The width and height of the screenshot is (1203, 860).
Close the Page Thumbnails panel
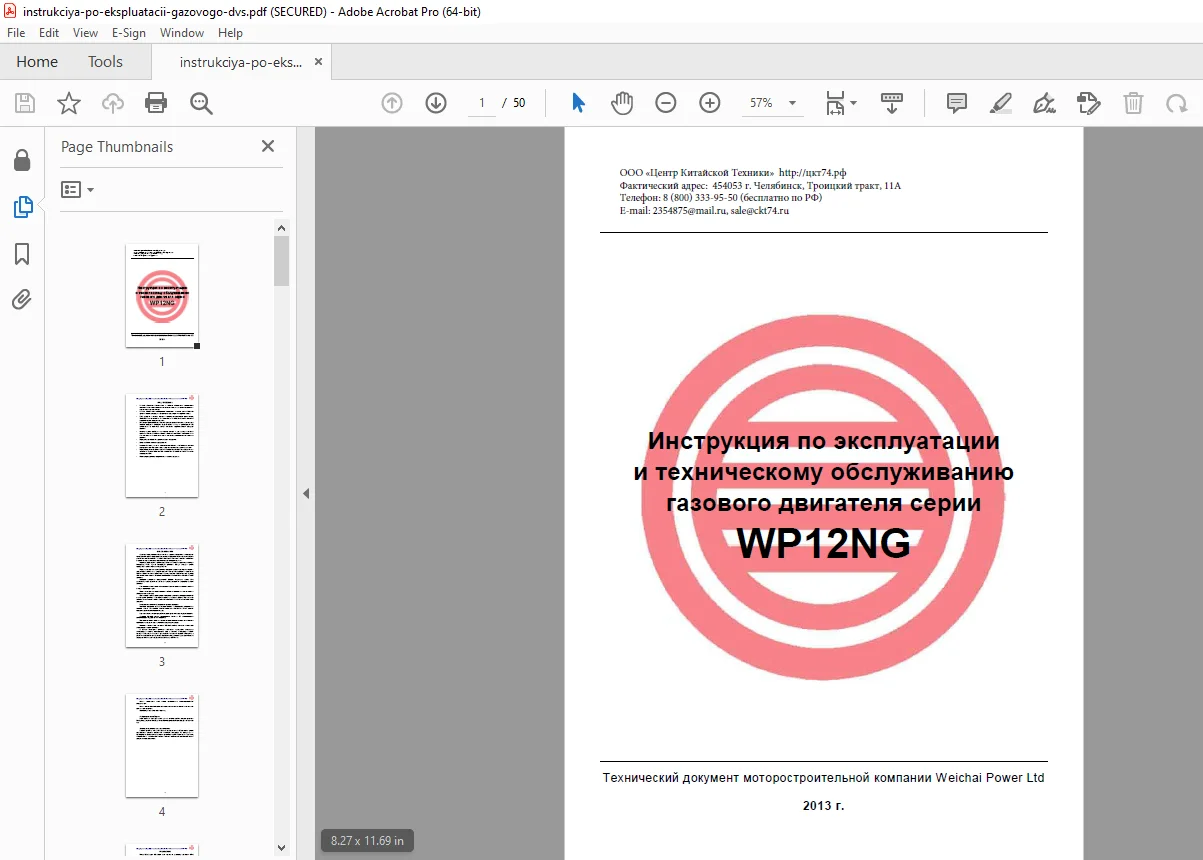tap(268, 146)
